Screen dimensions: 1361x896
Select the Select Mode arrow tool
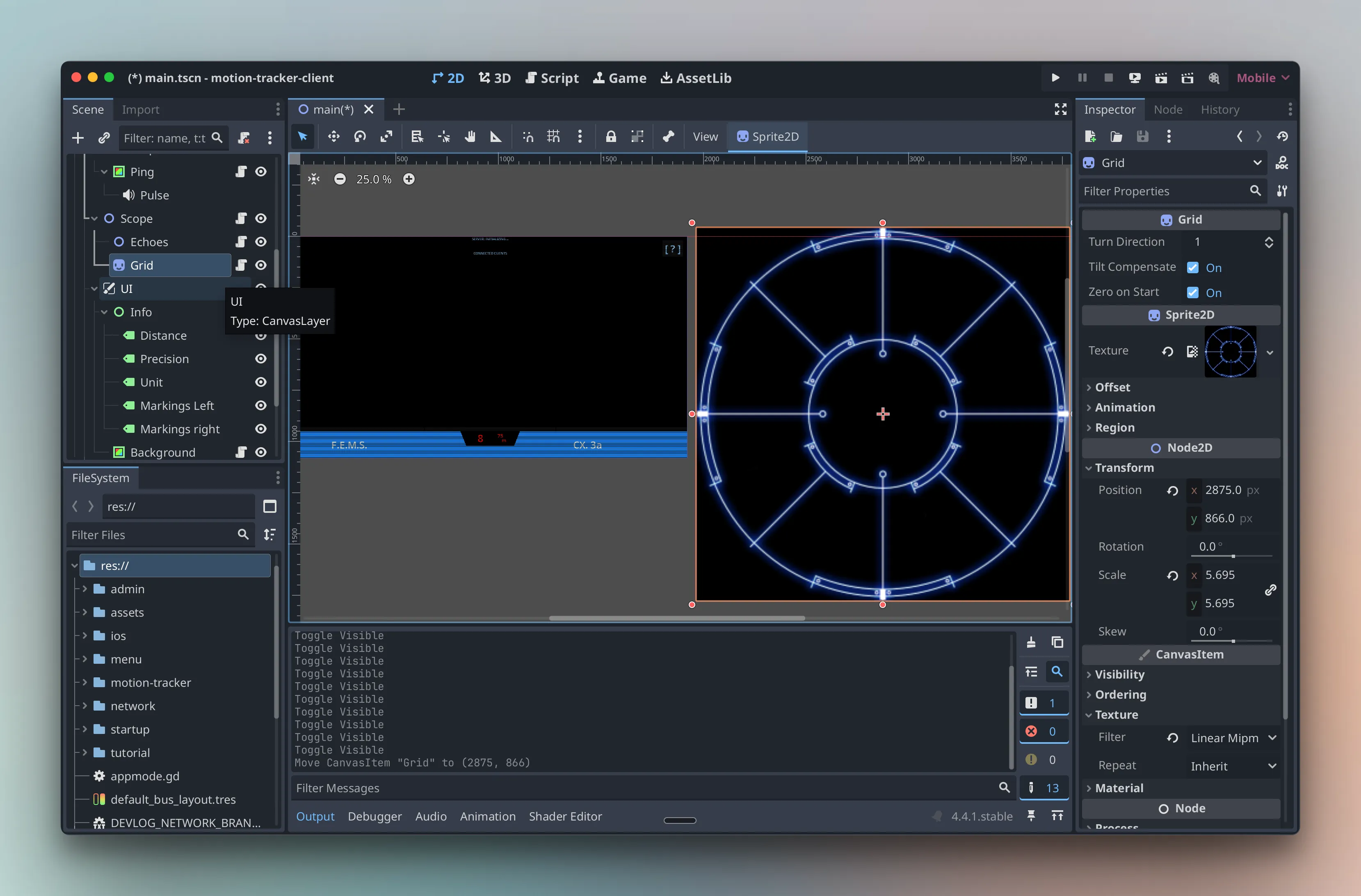tap(302, 136)
